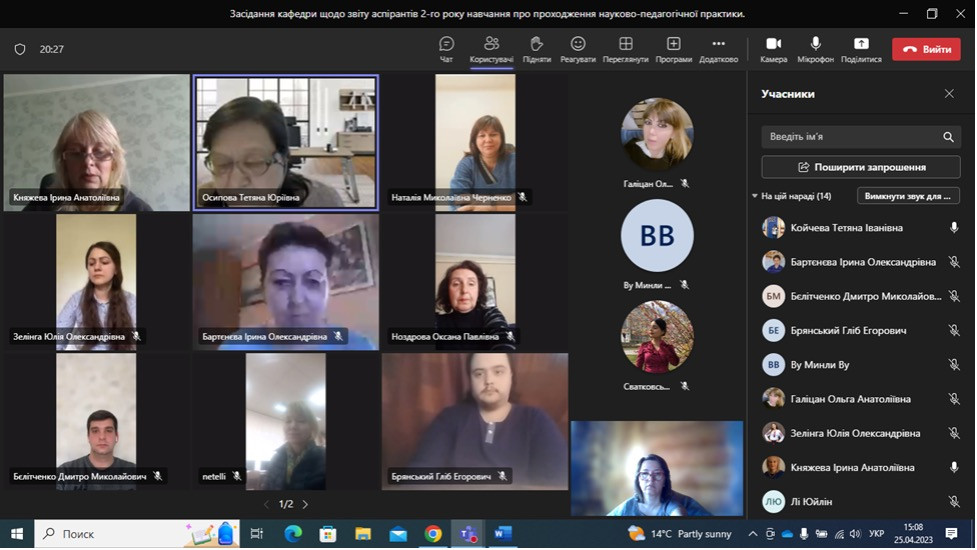The width and height of the screenshot is (977, 550).
Task: Select netelli video tile
Action: pos(285,422)
